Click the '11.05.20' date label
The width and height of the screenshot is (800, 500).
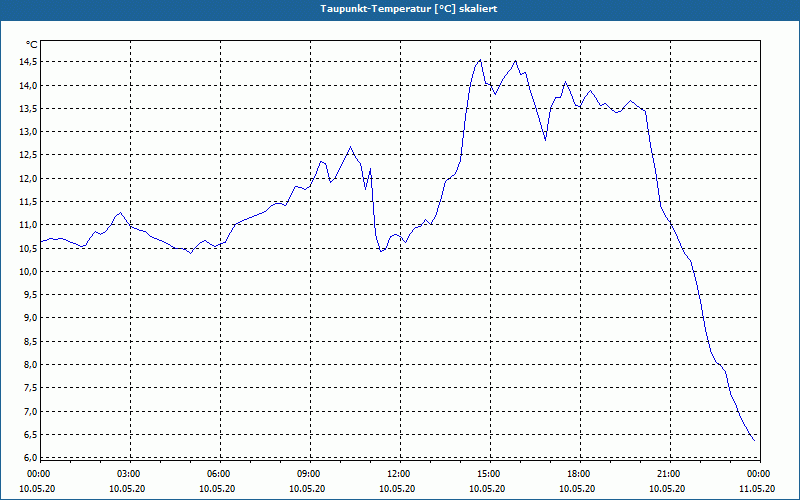coord(758,489)
